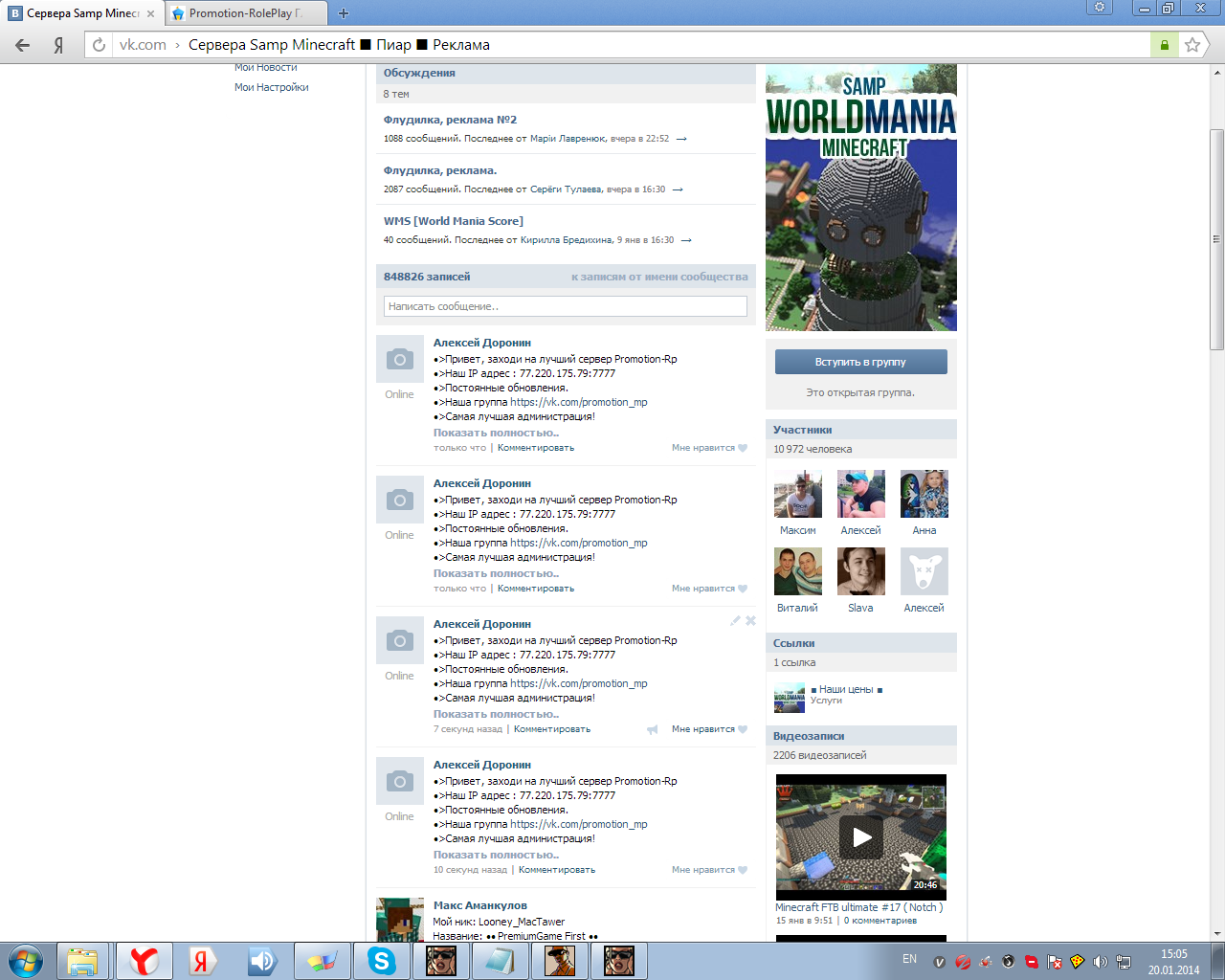1225x980 pixels.
Task: Open Алексей's default dog avatar
Action: [x=924, y=571]
